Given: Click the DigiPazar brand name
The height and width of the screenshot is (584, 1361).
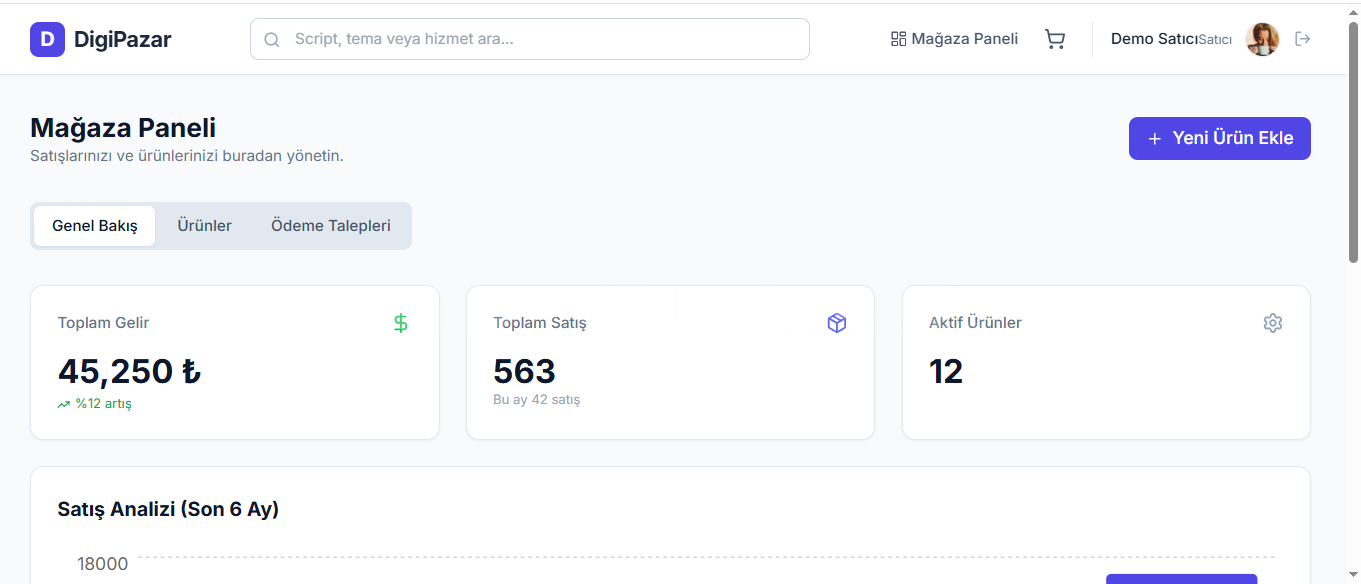Looking at the screenshot, I should 122,40.
